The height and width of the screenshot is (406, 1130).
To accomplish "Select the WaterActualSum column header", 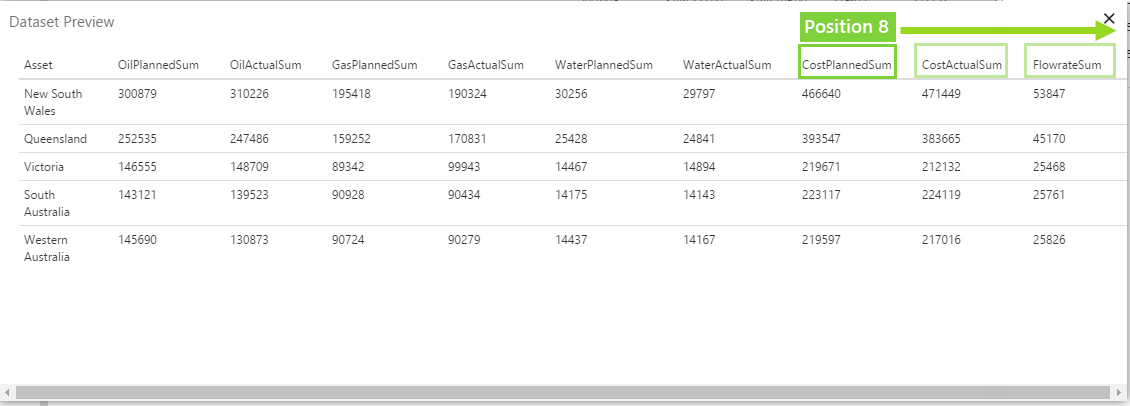I will coord(727,65).
